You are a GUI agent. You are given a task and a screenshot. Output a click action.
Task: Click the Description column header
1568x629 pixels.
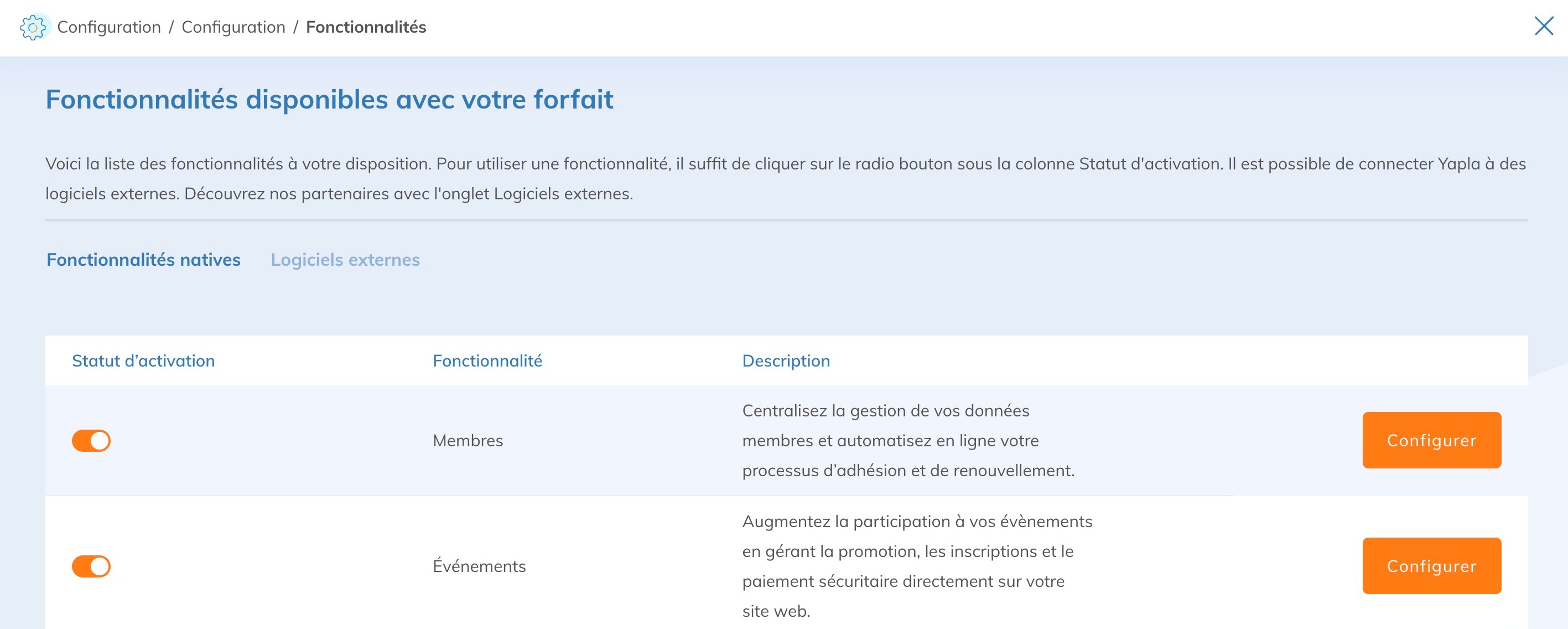click(785, 360)
